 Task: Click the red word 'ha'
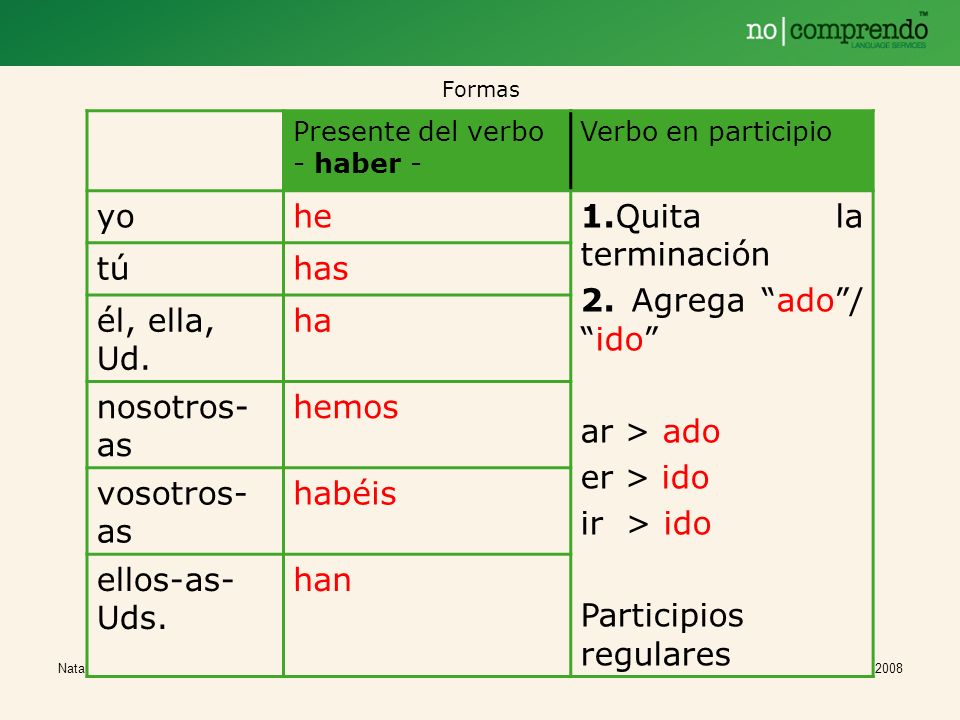pyautogui.click(x=313, y=321)
